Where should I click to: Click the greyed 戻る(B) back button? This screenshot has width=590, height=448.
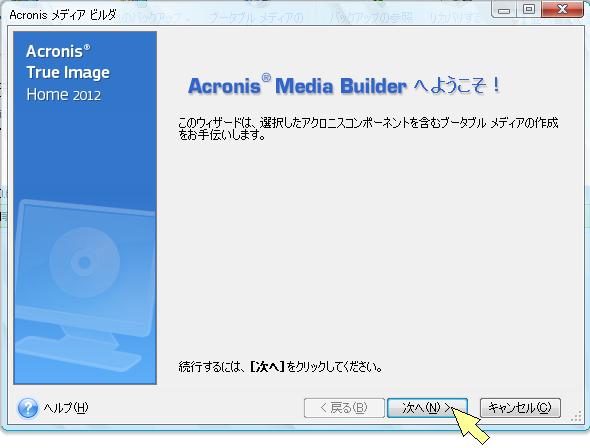[344, 408]
